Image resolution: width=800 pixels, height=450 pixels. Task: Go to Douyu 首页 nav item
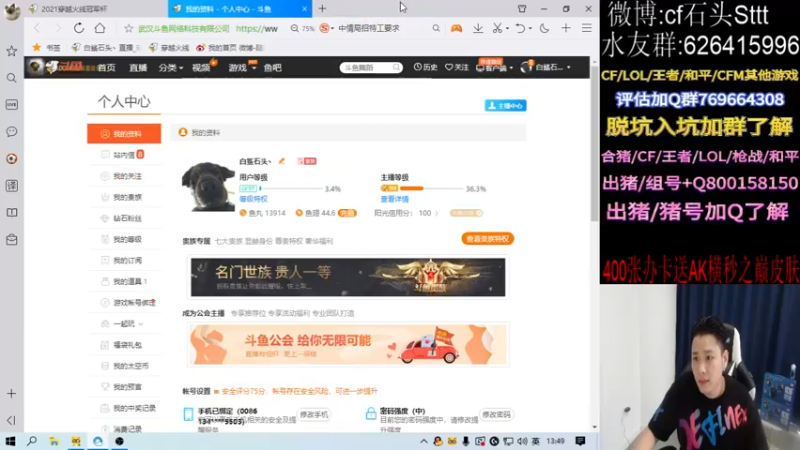coord(106,67)
